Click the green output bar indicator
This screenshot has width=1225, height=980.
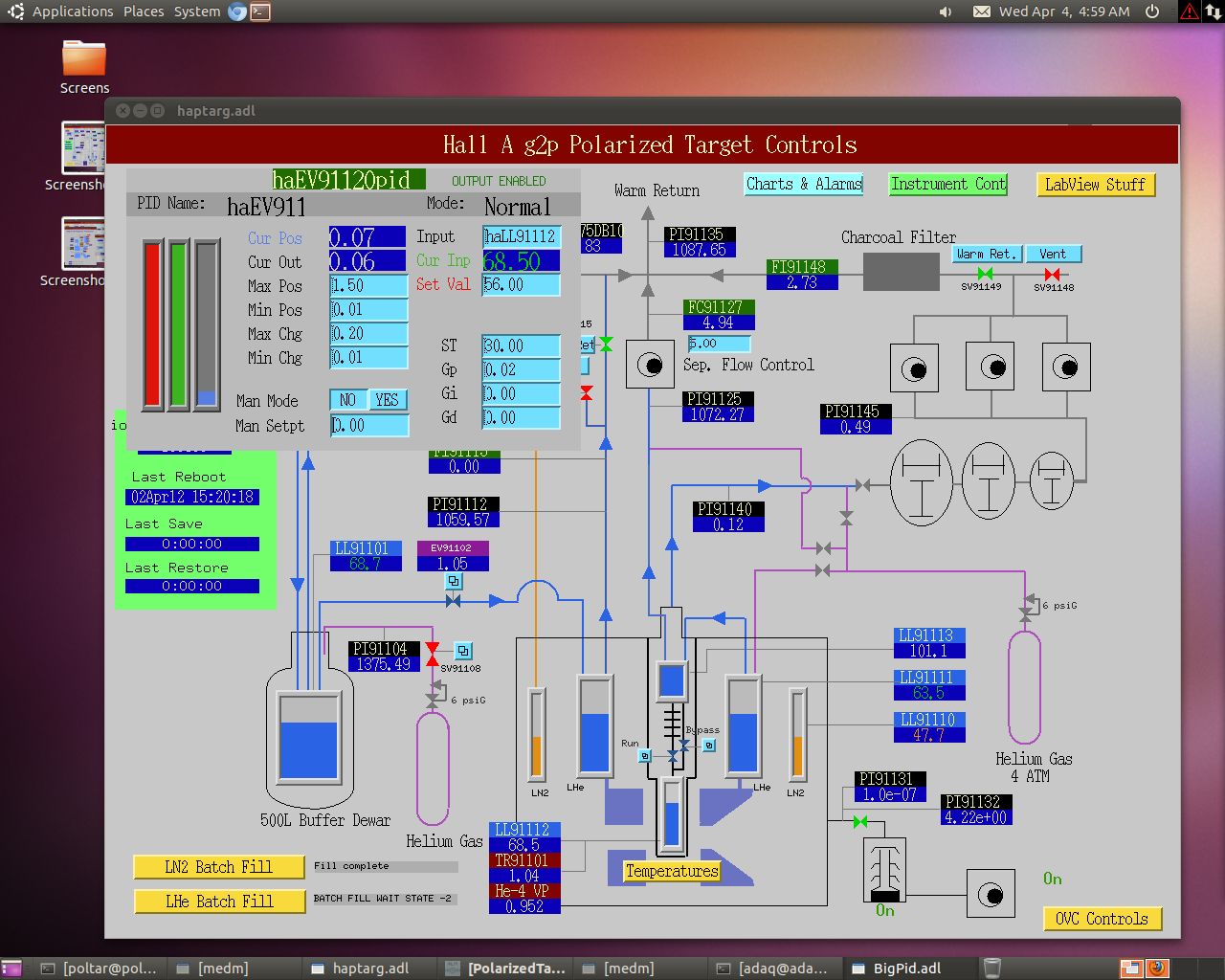click(x=178, y=325)
